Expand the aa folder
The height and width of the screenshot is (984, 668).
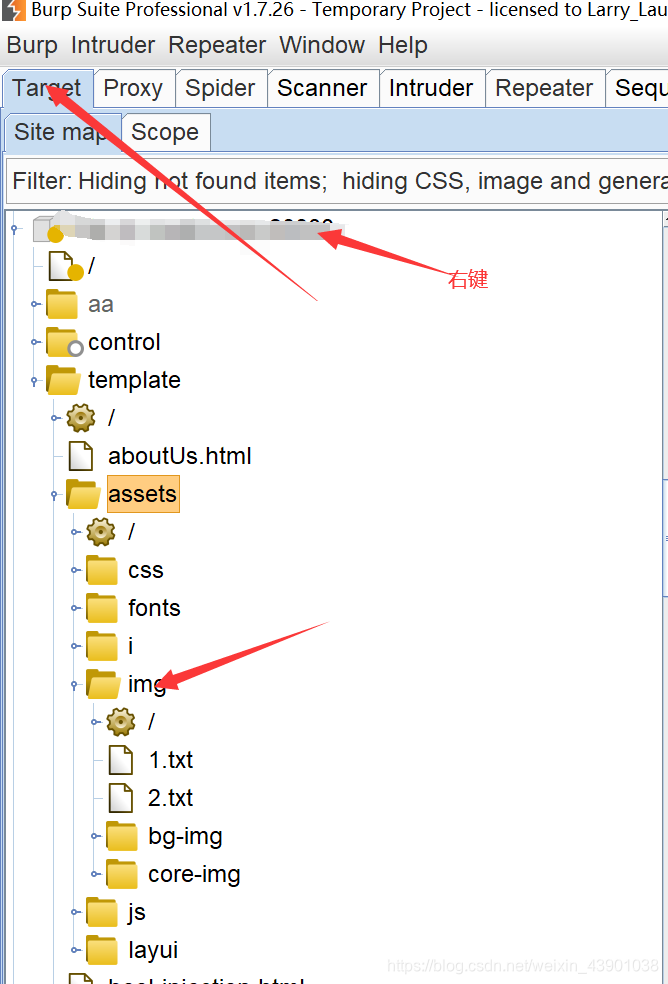pyautogui.click(x=35, y=304)
